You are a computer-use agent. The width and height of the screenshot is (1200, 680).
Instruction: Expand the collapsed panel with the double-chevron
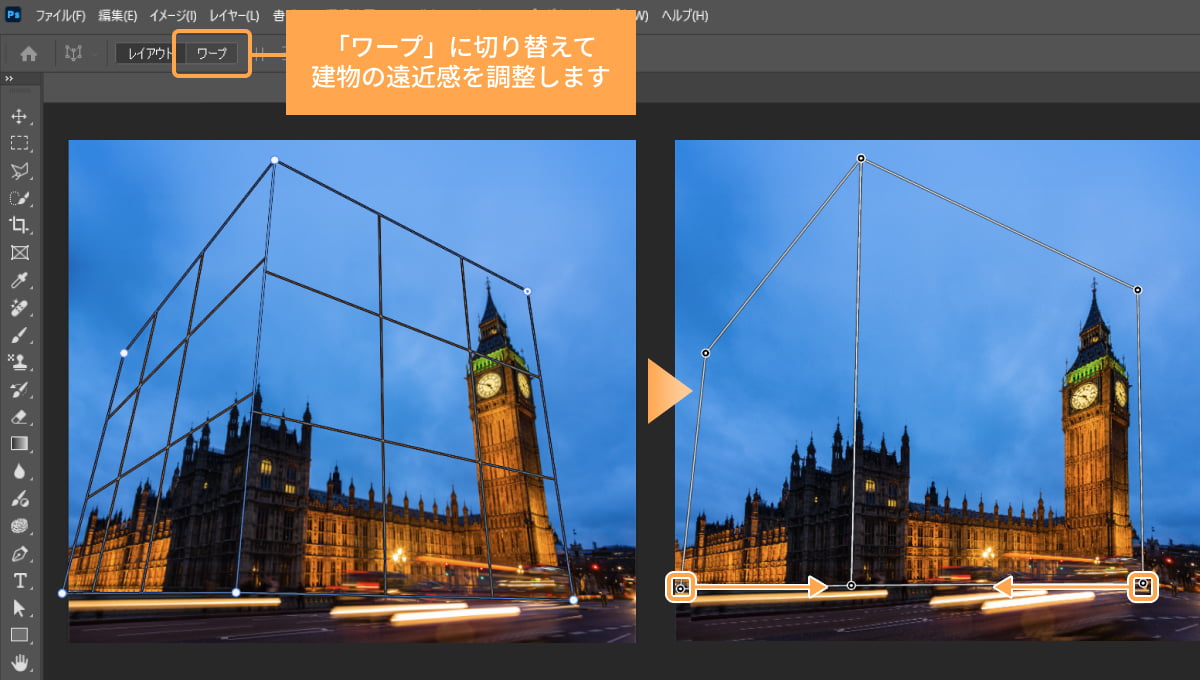click(11, 78)
